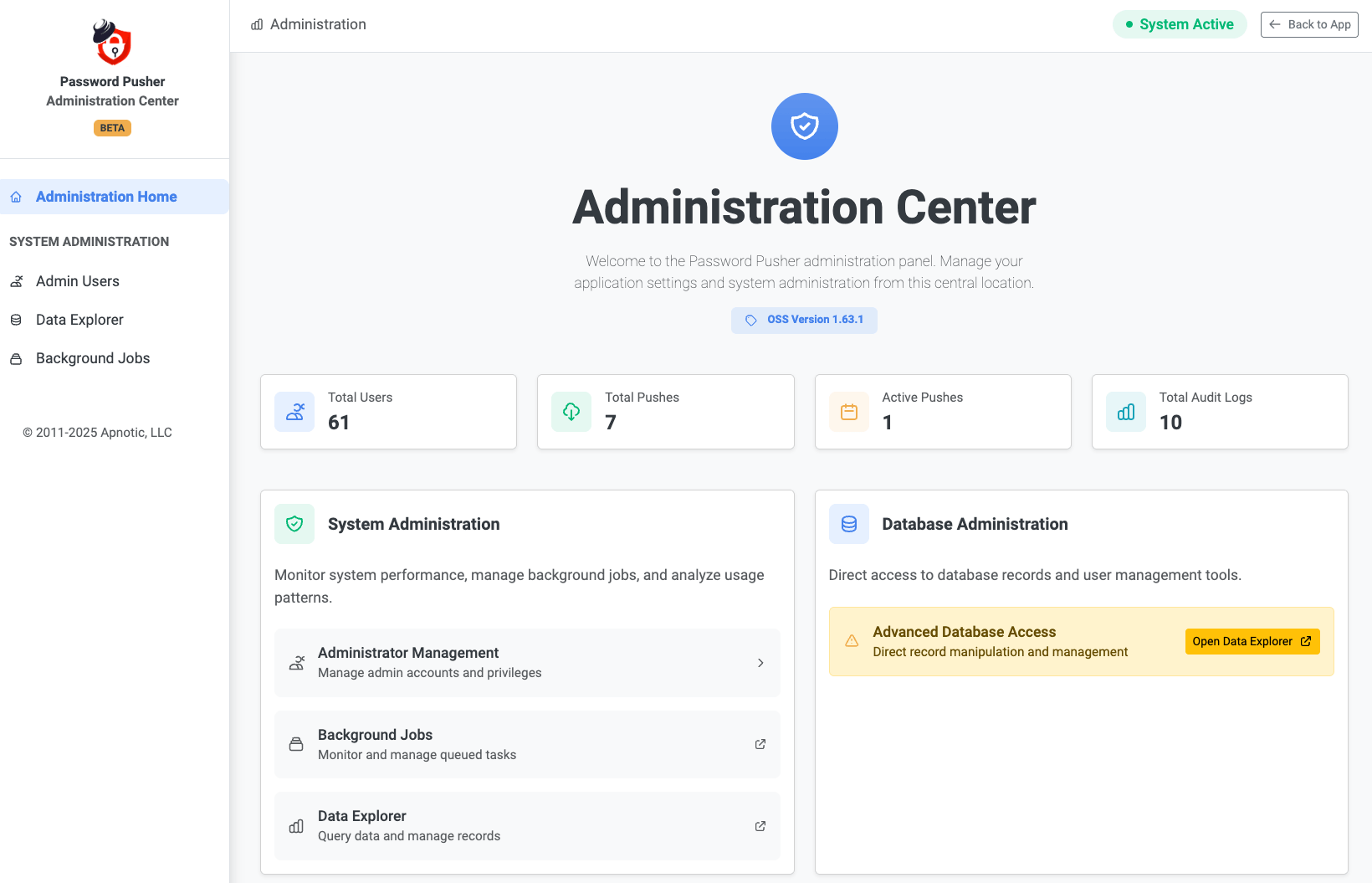Click the warning triangle in Advanced Database Access

pos(852,641)
